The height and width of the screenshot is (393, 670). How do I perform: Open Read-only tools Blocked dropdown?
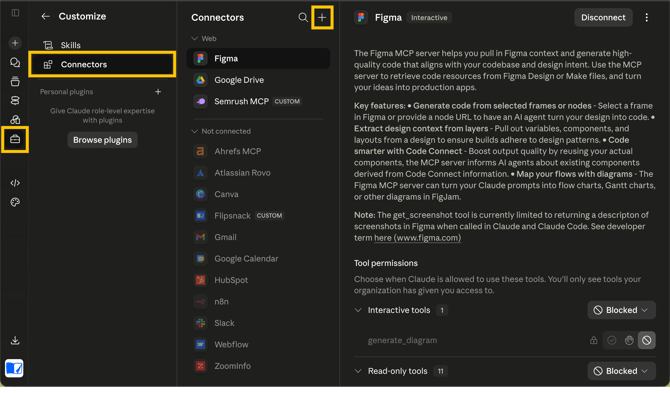tap(621, 371)
